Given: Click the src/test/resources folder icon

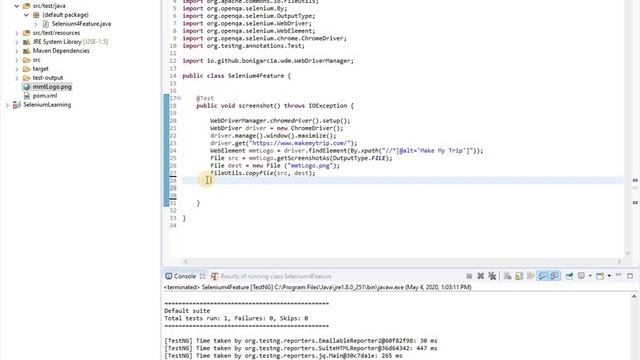Looking at the screenshot, I should coord(27,33).
